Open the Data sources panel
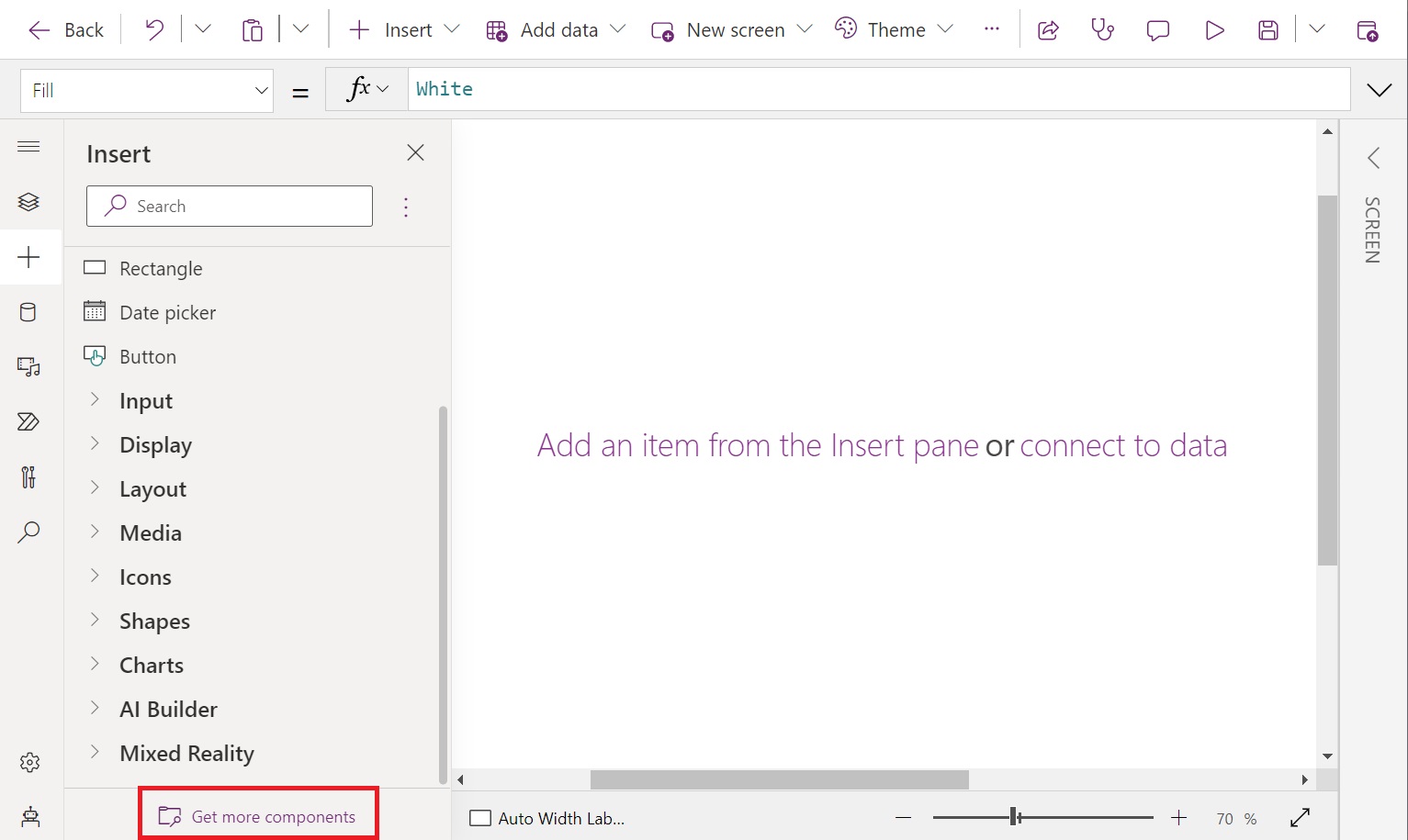This screenshot has width=1408, height=840. click(28, 312)
